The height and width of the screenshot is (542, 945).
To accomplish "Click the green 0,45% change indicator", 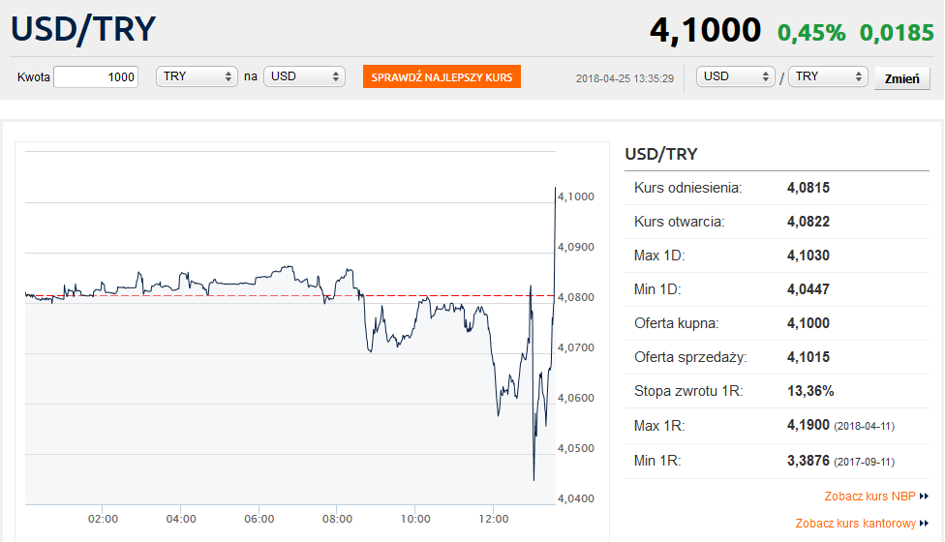I will pos(812,32).
